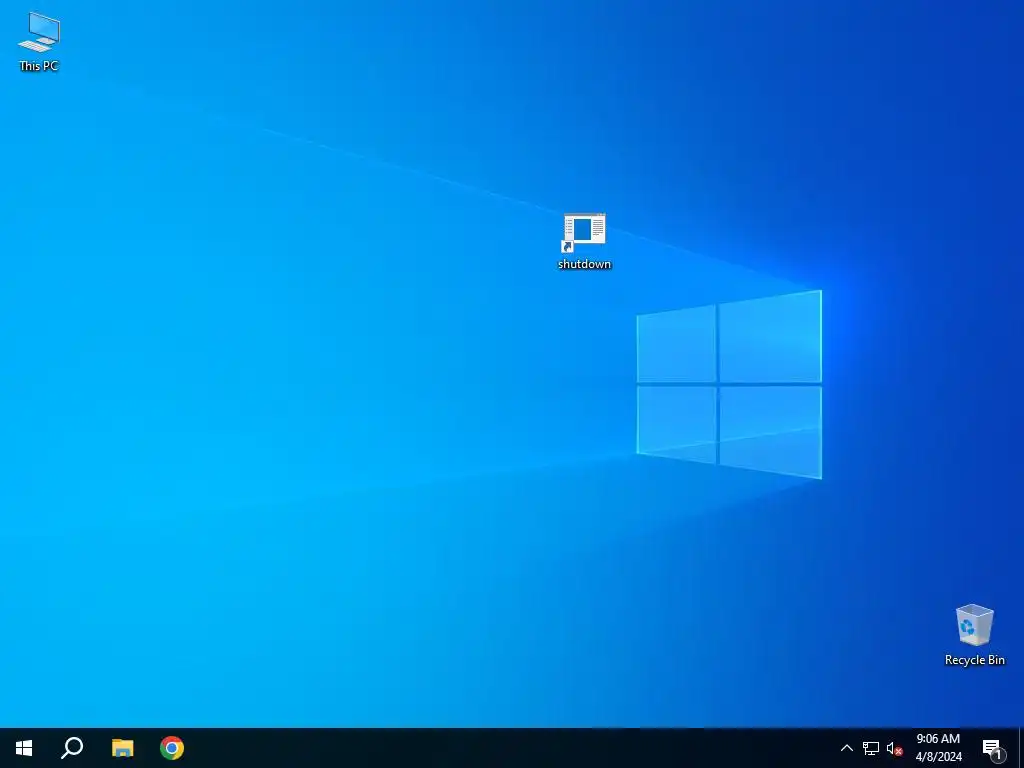1024x768 pixels.
Task: Launch Google Chrome from taskbar
Action: (172, 748)
